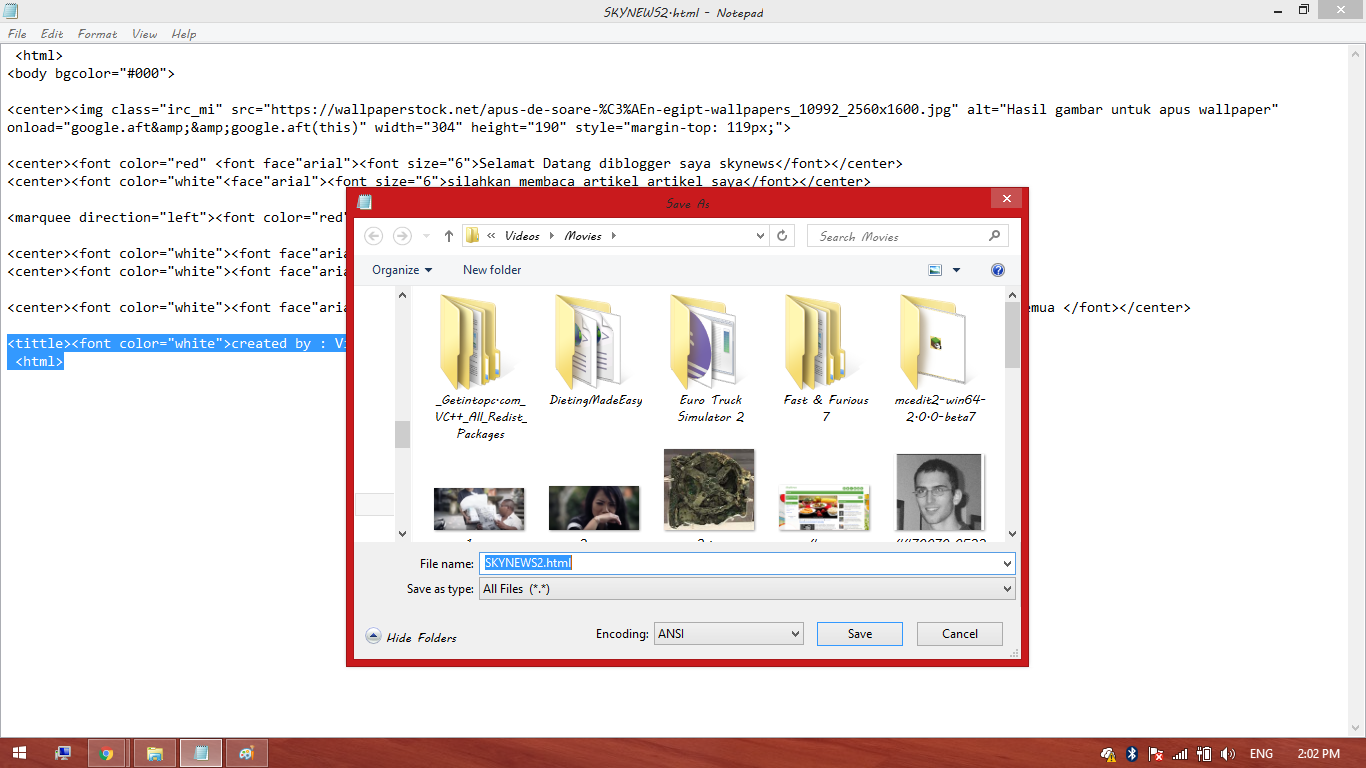Click the network signal icon in the tray

click(1180, 754)
